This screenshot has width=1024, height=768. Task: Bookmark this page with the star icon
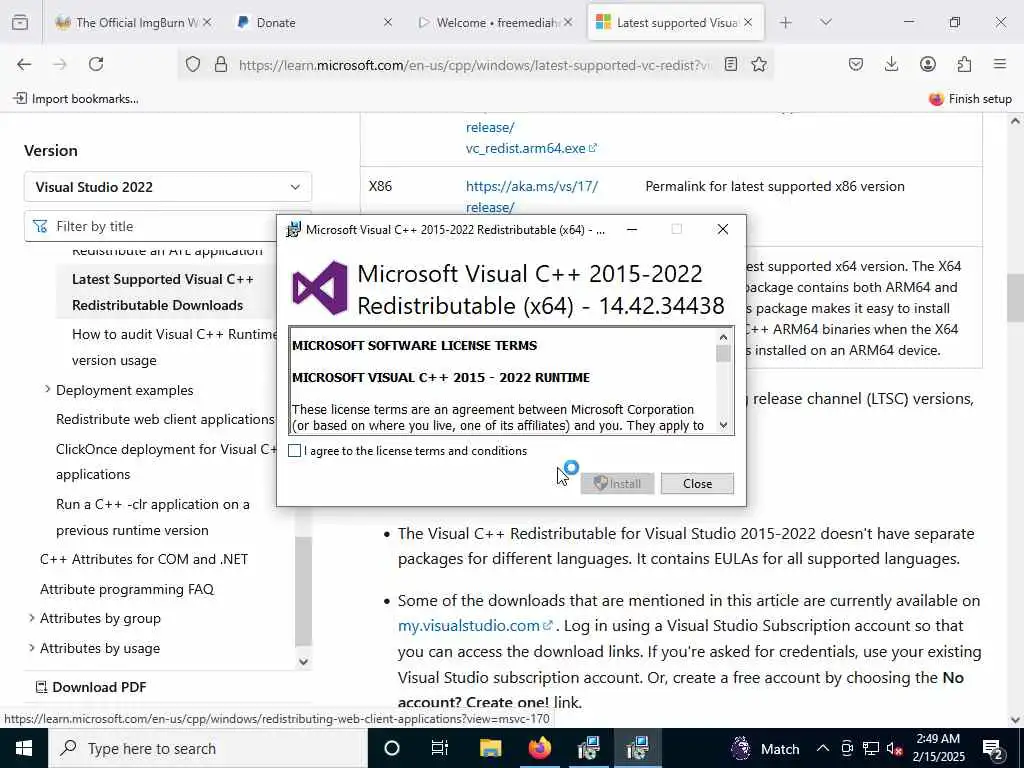(759, 64)
